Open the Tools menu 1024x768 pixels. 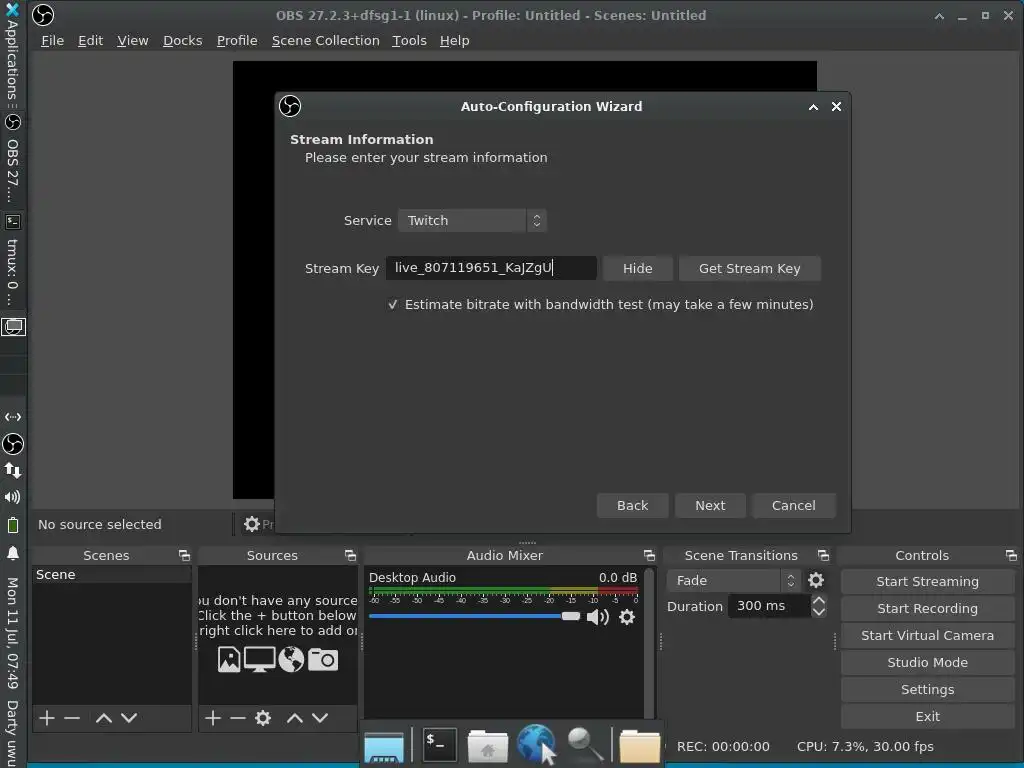point(409,40)
